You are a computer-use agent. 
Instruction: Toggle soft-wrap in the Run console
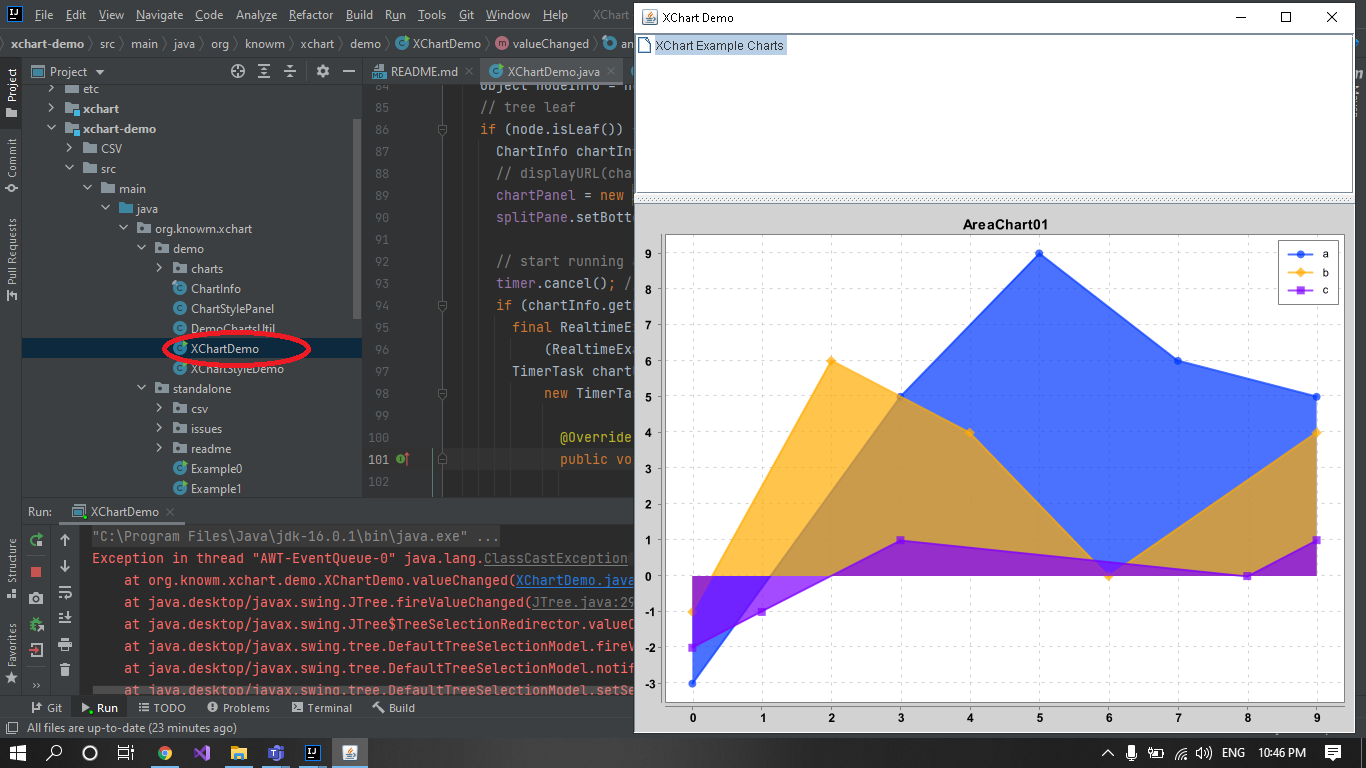(x=64, y=592)
